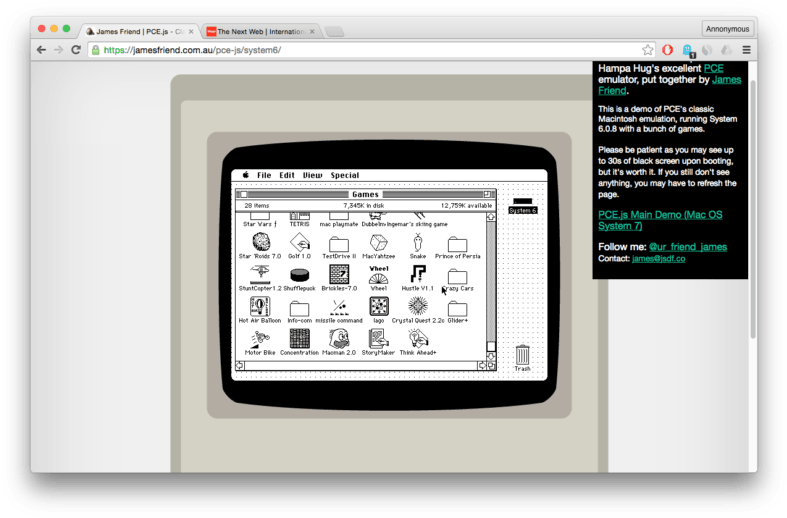Image resolution: width=787 pixels, height=518 pixels.
Task: Select the System 6 disk icon
Action: (522, 203)
